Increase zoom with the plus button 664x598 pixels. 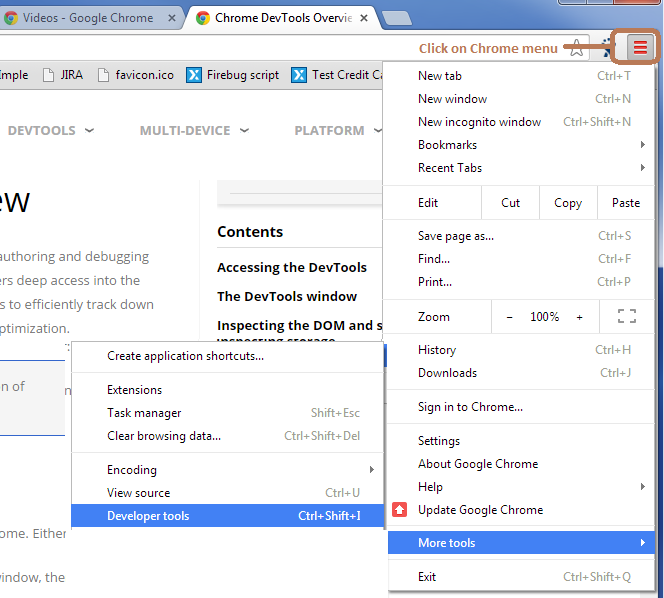point(579,317)
